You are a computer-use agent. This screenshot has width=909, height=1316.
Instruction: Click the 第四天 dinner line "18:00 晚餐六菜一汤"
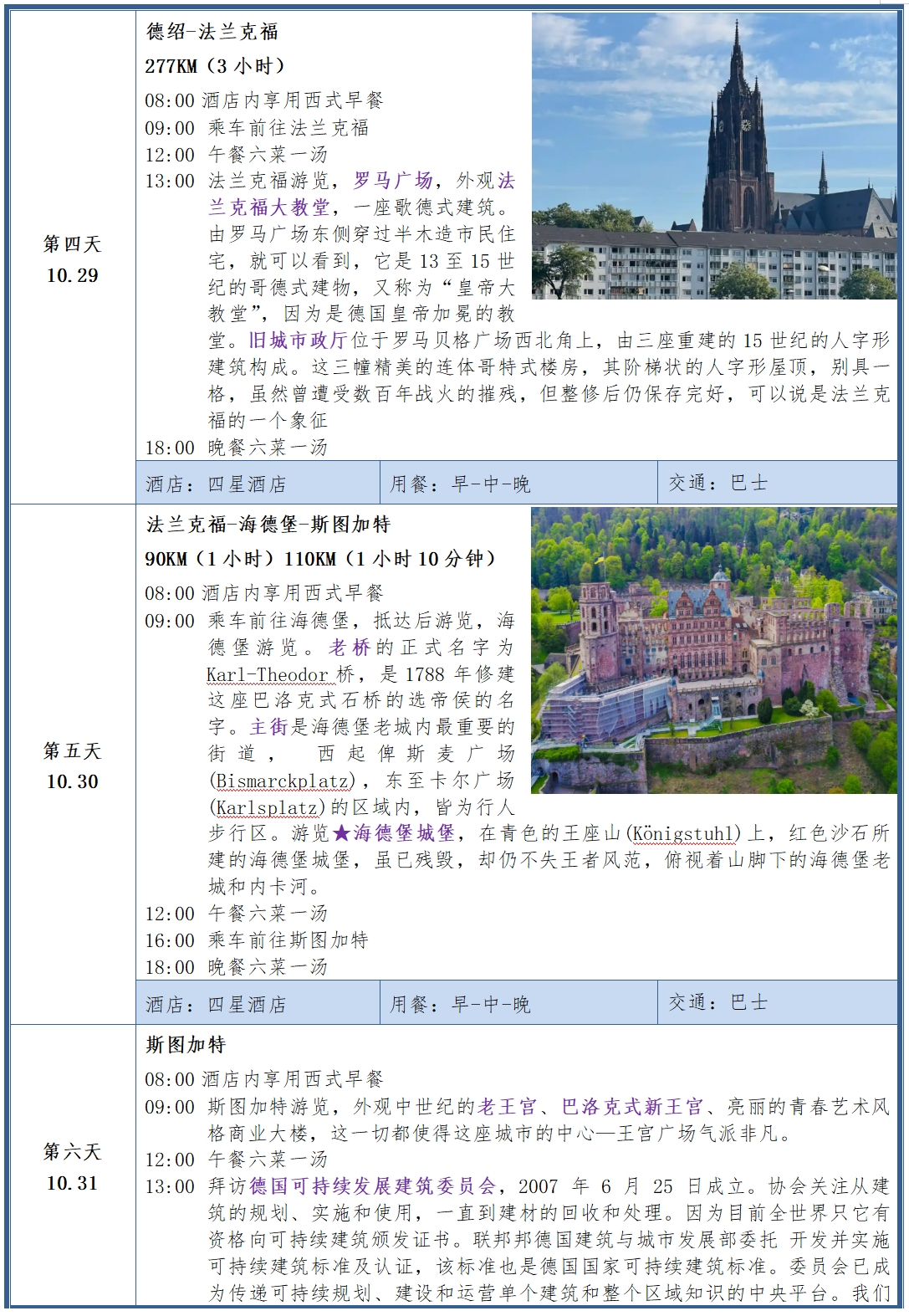[x=237, y=448]
